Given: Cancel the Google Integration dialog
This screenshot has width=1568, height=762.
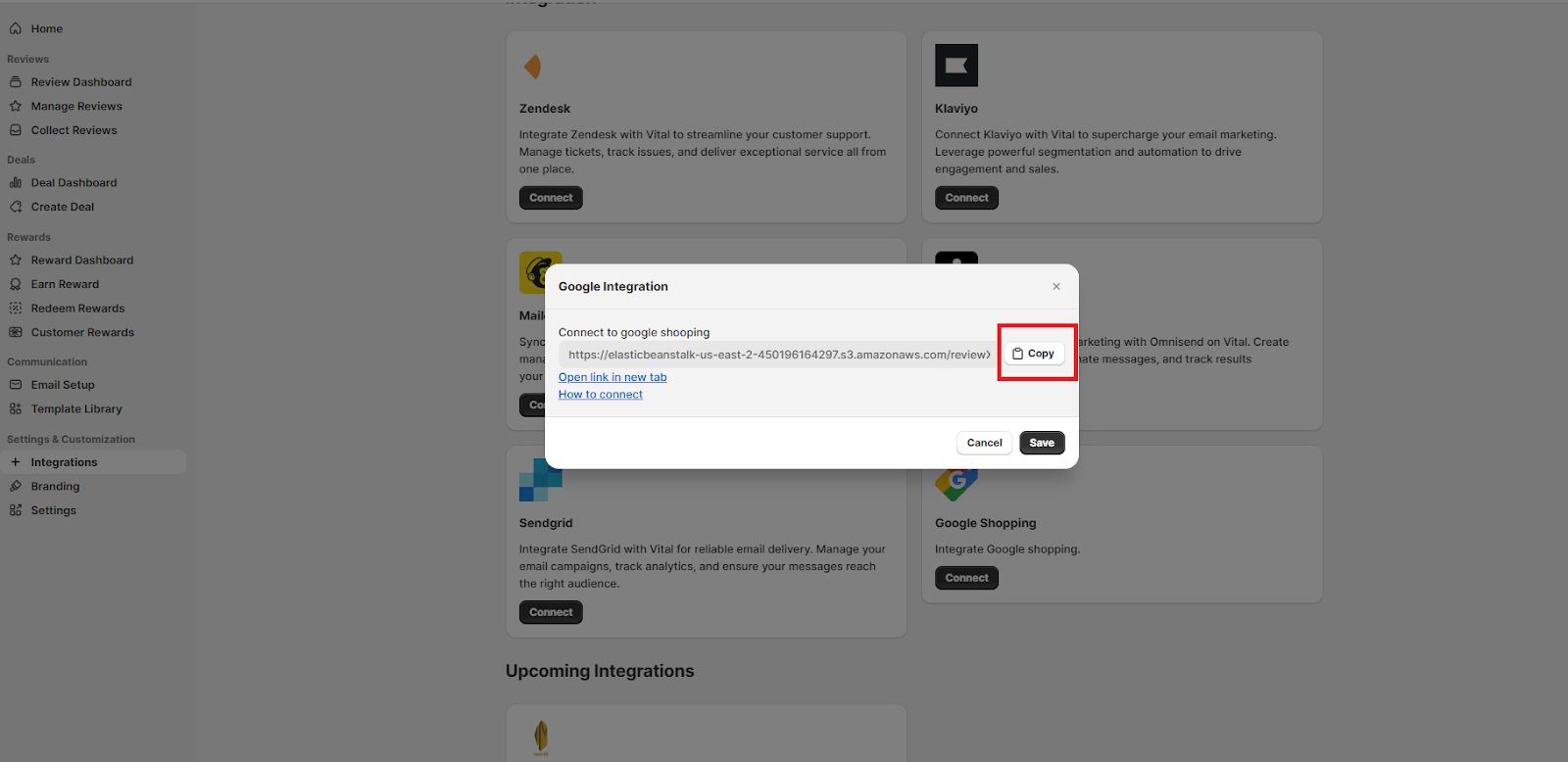Looking at the screenshot, I should [x=984, y=443].
